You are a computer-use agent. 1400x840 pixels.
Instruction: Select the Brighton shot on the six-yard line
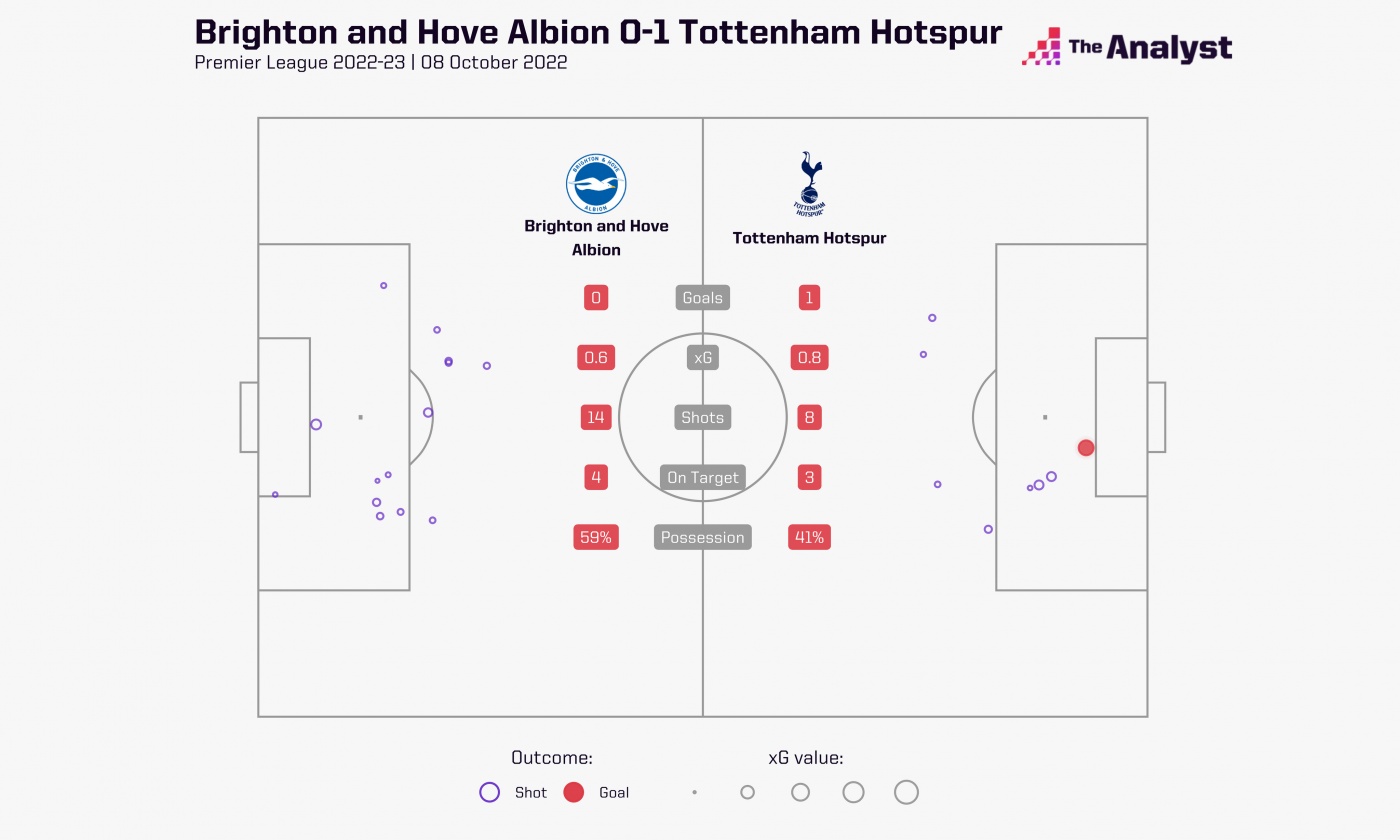pyautogui.click(x=316, y=424)
